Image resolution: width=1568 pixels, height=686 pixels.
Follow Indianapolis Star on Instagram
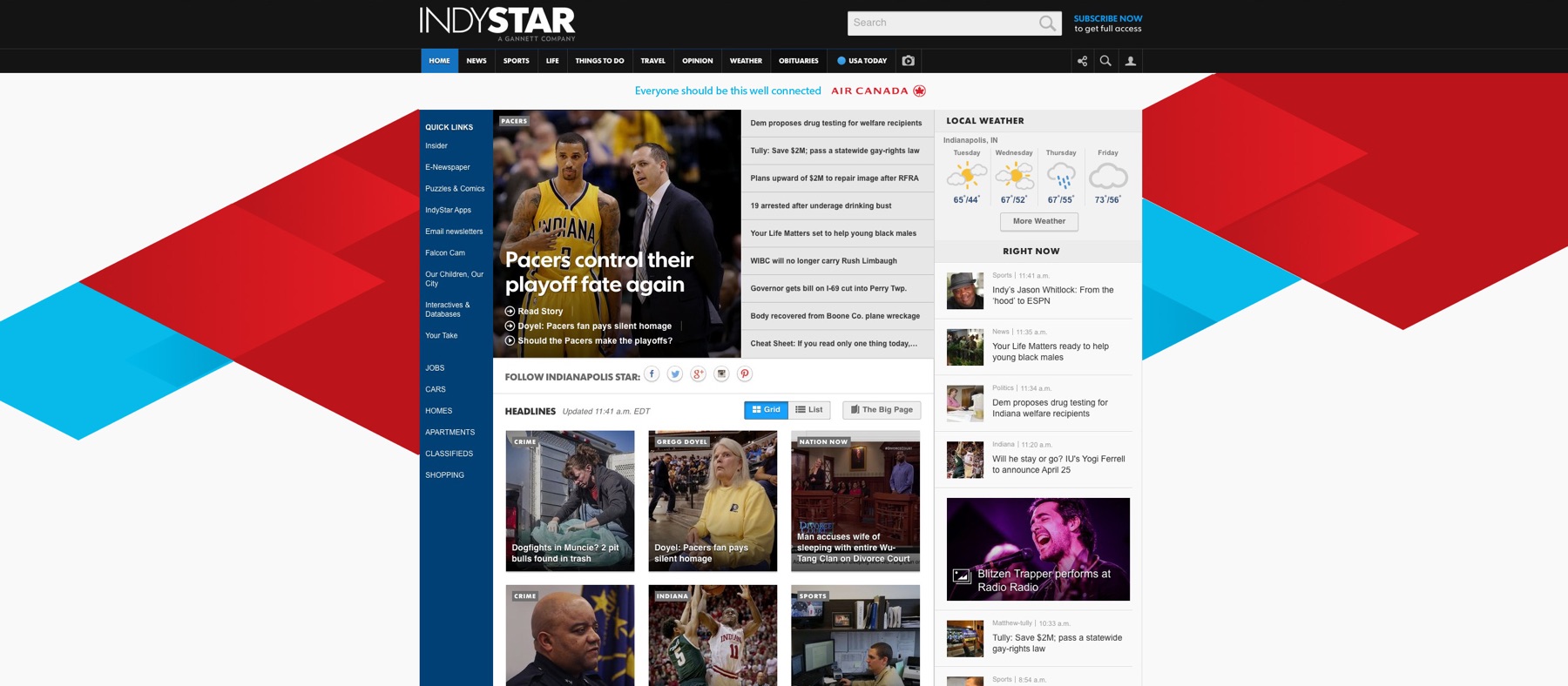coord(721,373)
